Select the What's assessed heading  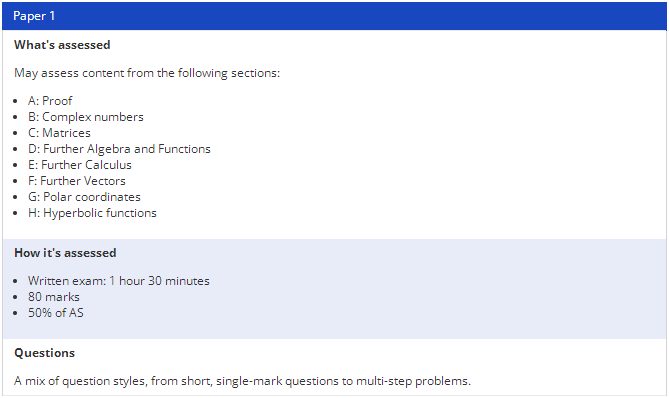(x=62, y=45)
